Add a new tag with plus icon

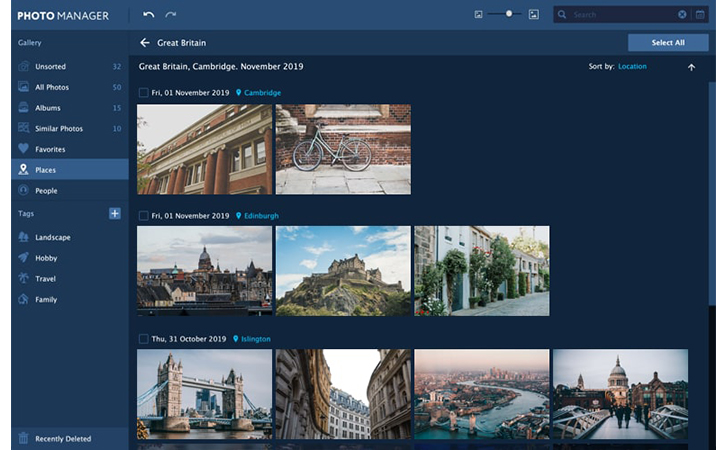coord(114,214)
